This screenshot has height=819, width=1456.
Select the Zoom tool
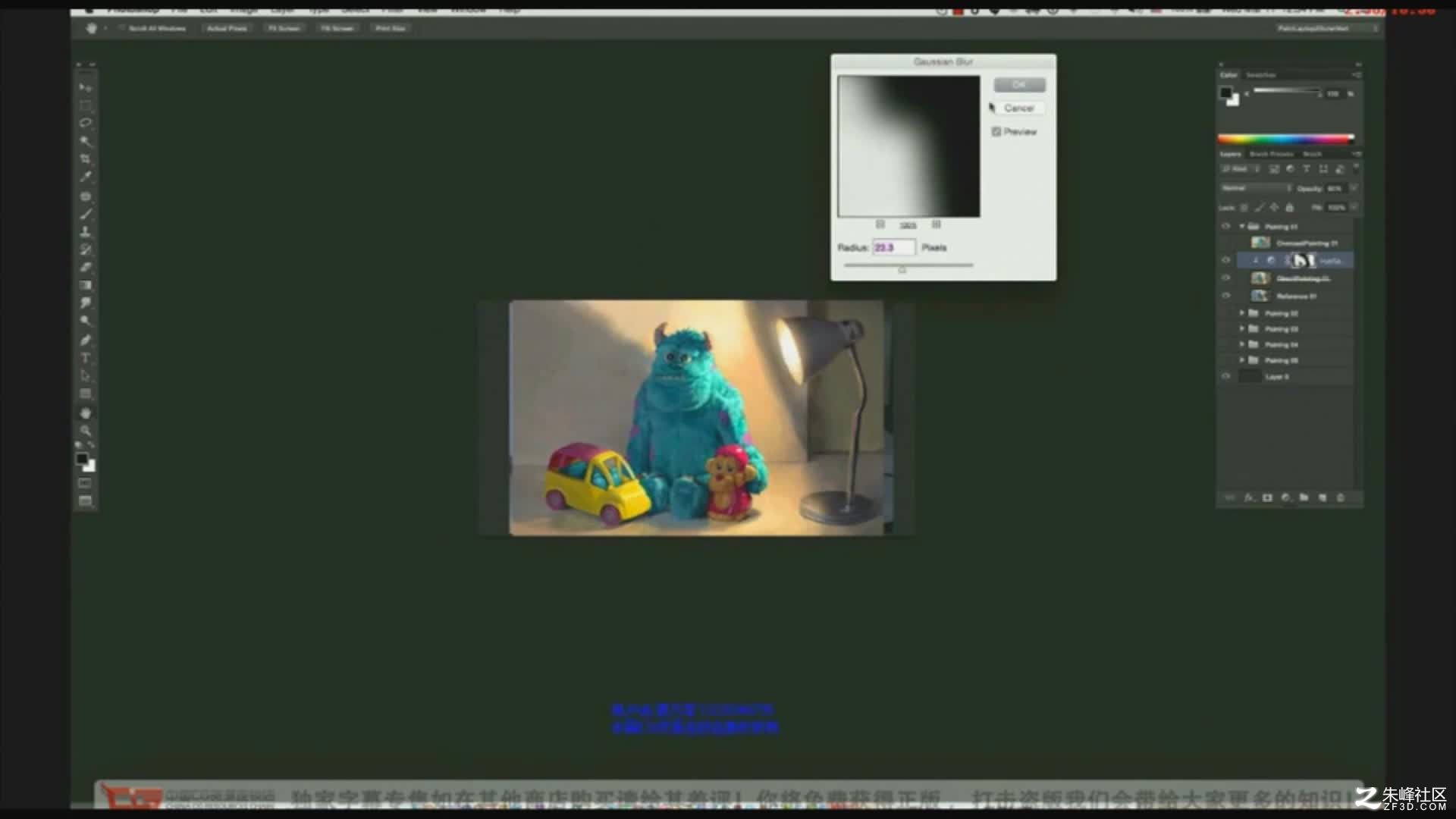tap(85, 431)
